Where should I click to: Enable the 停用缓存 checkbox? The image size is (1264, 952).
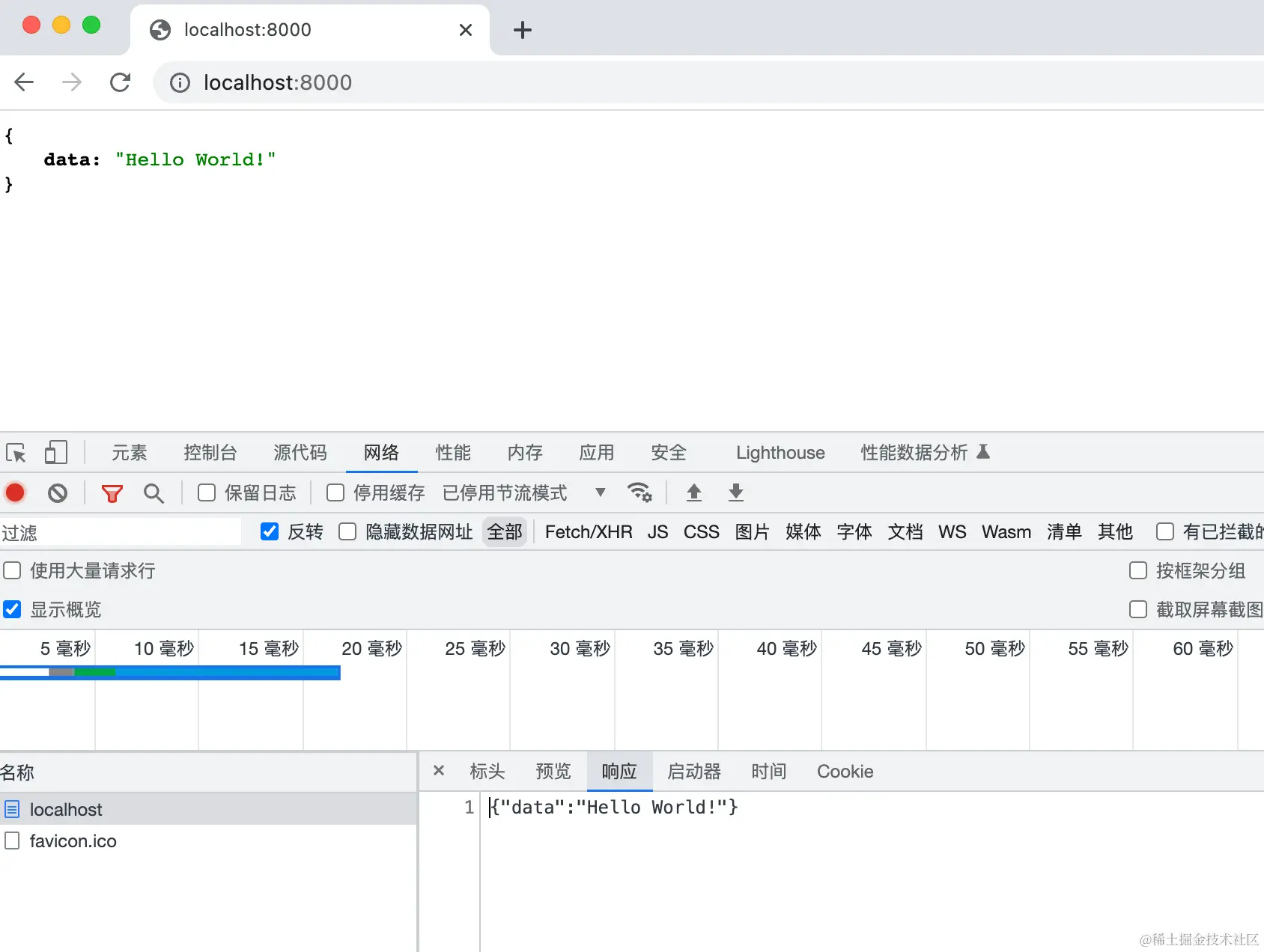pos(335,492)
